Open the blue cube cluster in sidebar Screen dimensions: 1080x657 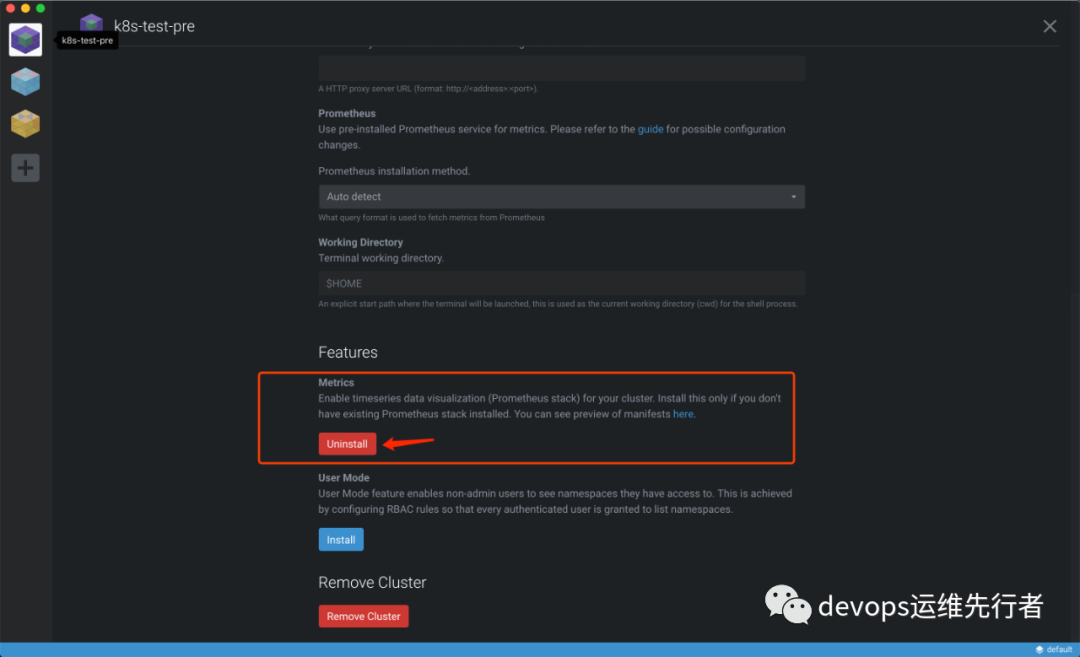[25, 82]
